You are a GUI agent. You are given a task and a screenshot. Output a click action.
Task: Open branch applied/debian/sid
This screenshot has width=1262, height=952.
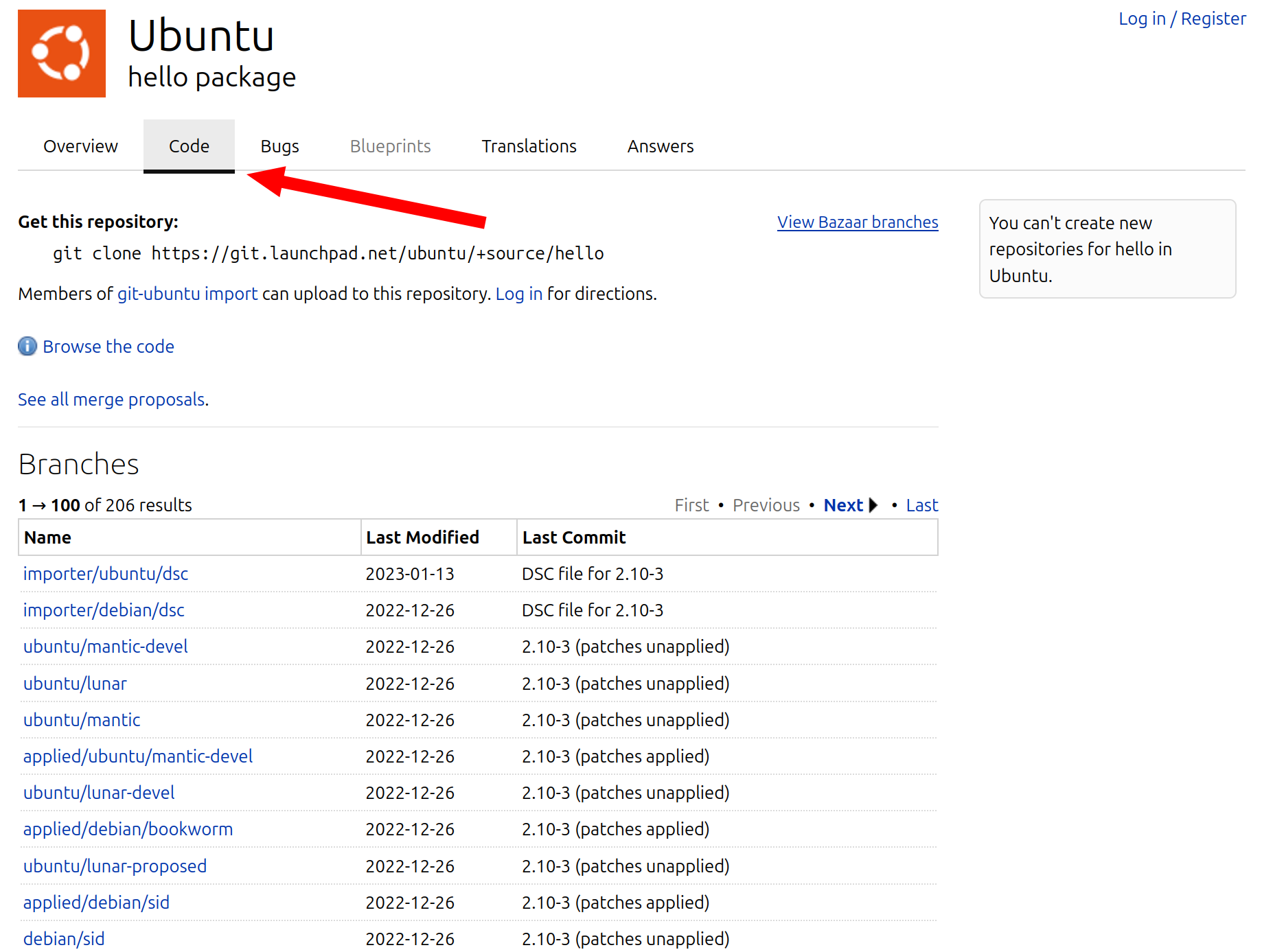pos(96,903)
